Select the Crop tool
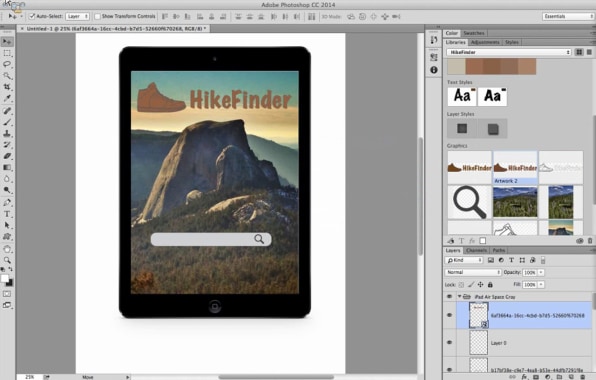 (7, 87)
